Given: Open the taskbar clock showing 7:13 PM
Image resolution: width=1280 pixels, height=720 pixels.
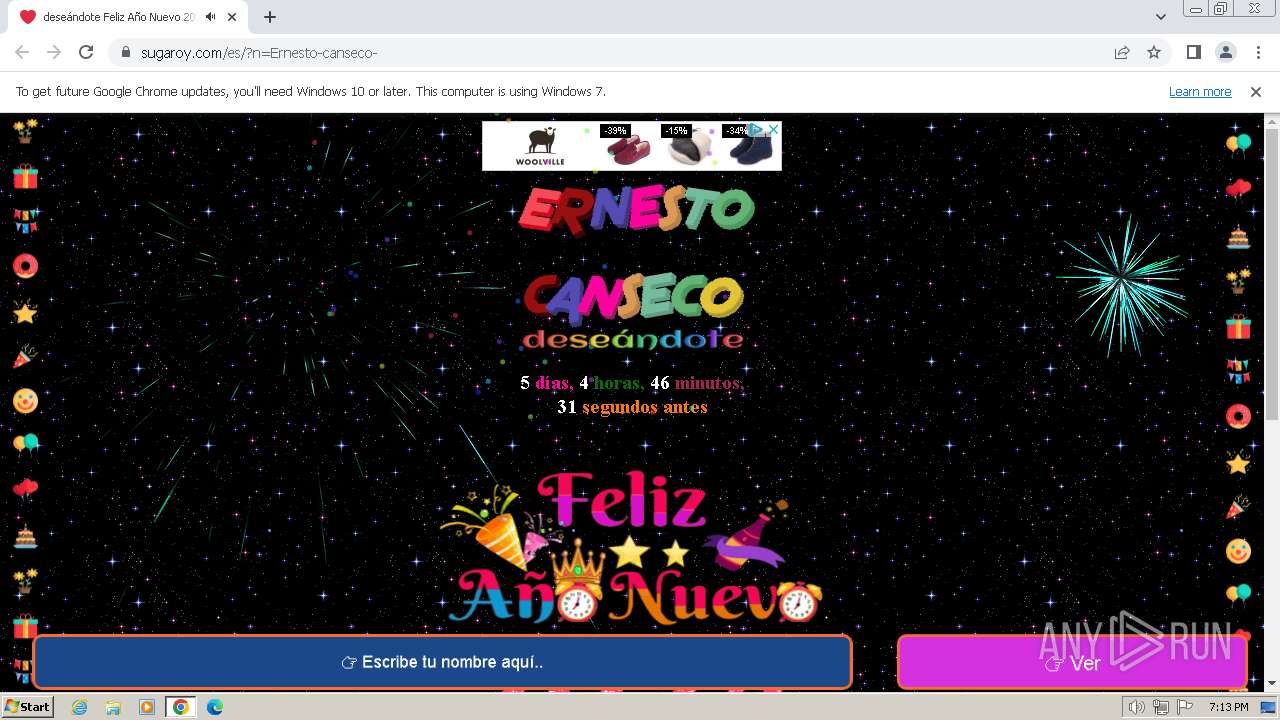Looking at the screenshot, I should point(1228,707).
